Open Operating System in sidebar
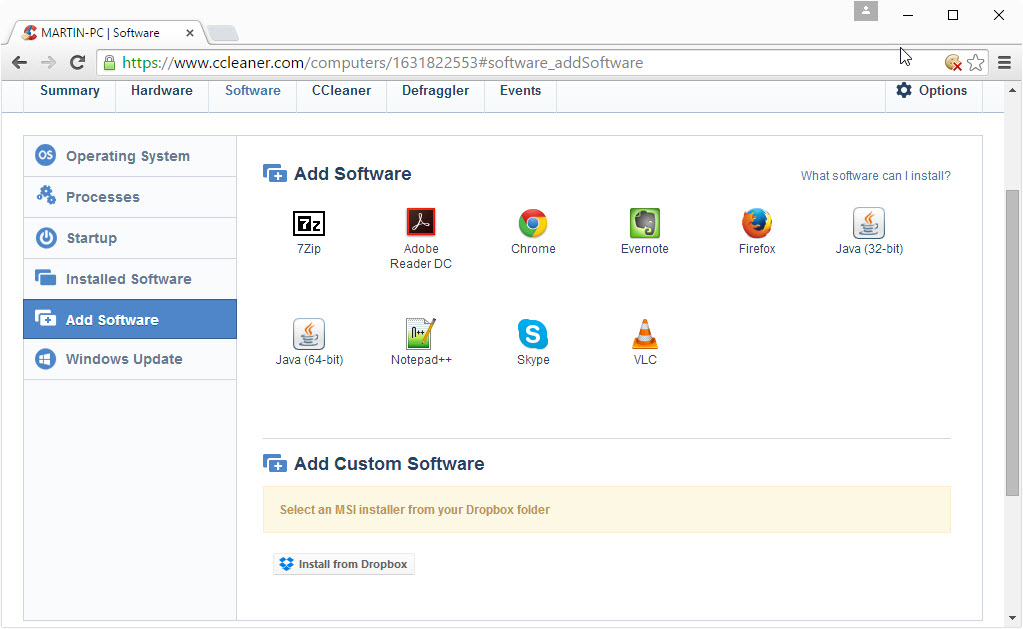 (130, 156)
